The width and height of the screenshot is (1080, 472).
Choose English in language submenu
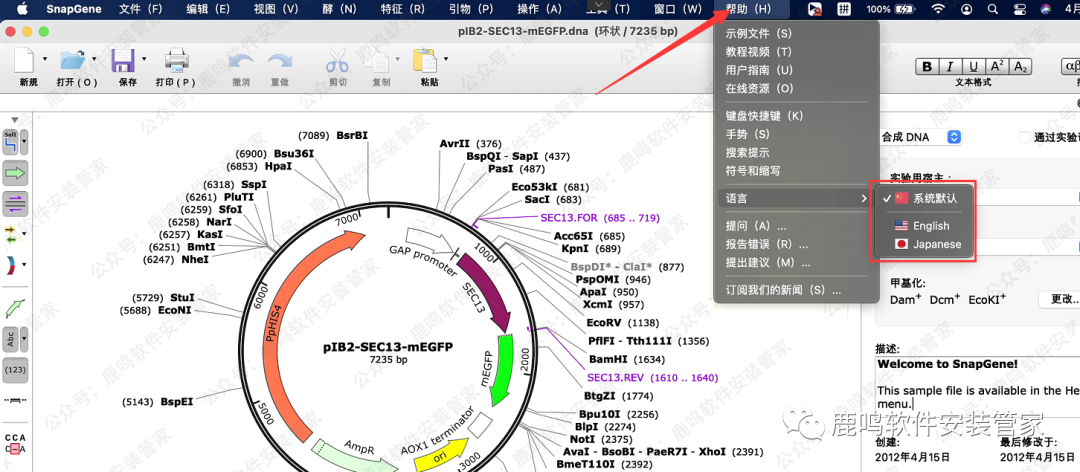tap(930, 226)
